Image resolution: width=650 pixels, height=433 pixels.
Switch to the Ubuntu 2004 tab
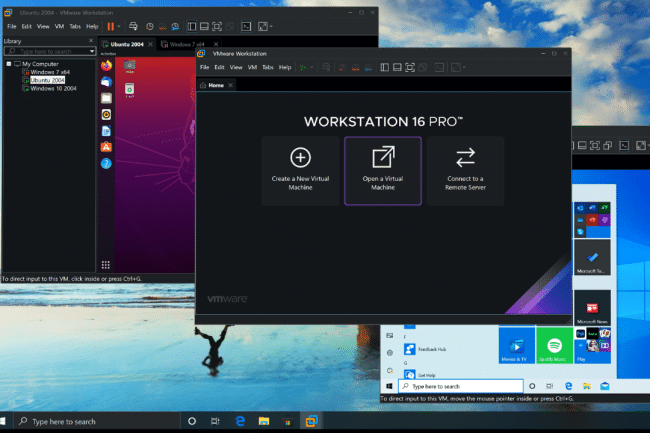(127, 44)
